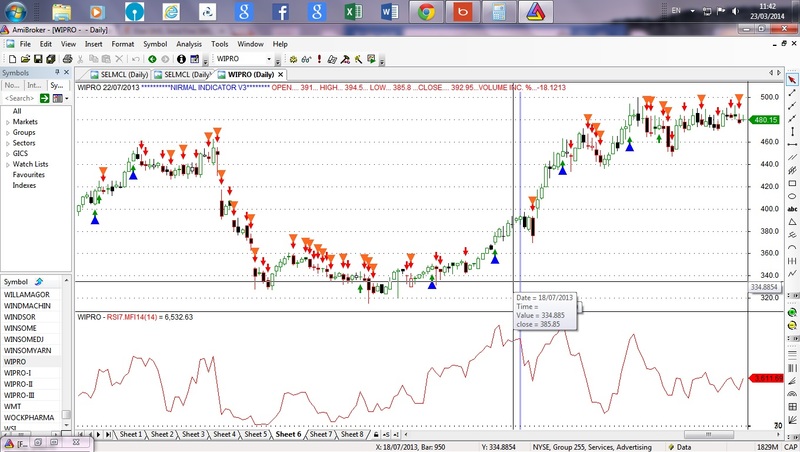
Task: Expand the Groups tree node
Action: (x=8, y=133)
